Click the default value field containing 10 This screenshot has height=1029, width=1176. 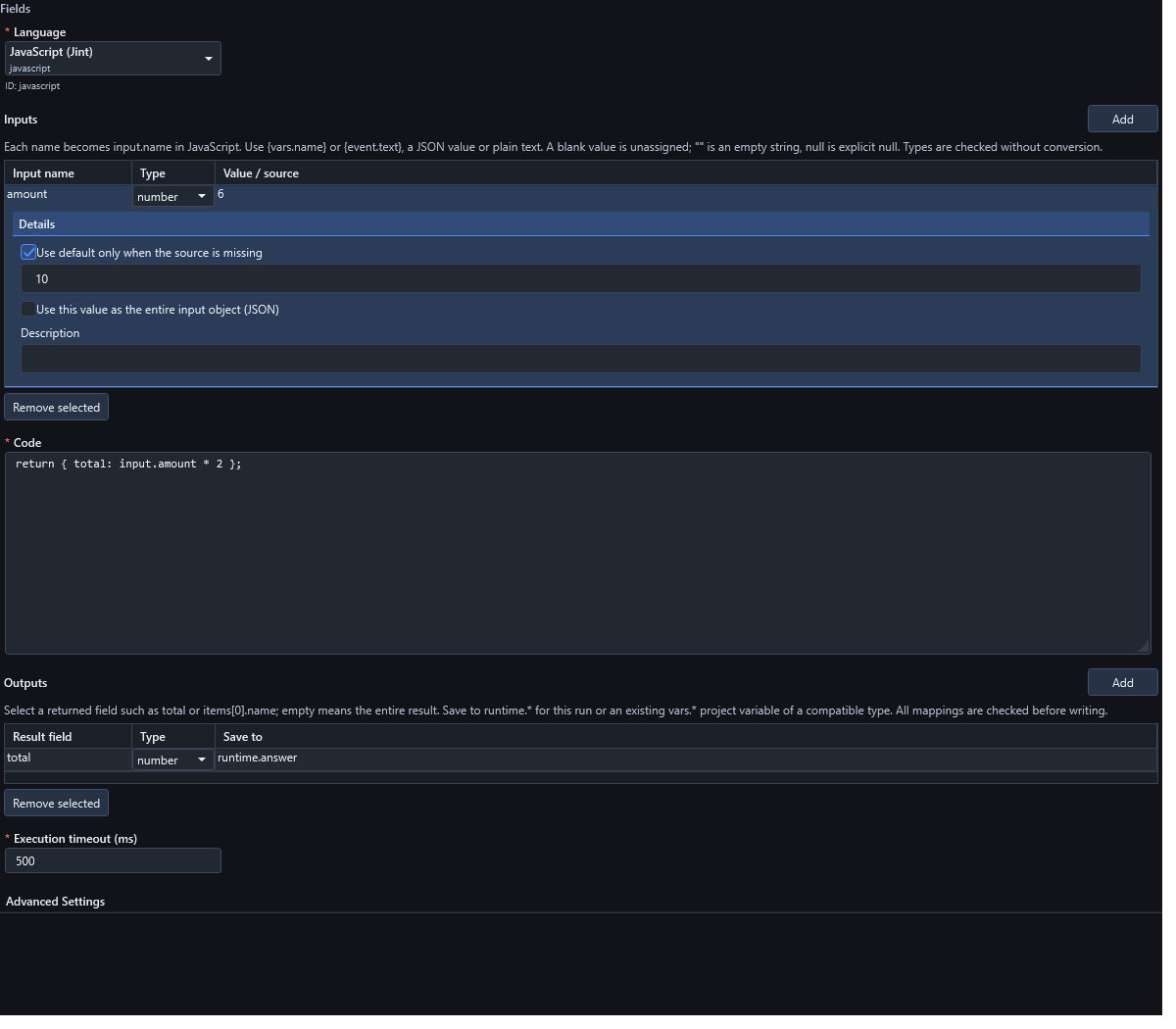(581, 279)
